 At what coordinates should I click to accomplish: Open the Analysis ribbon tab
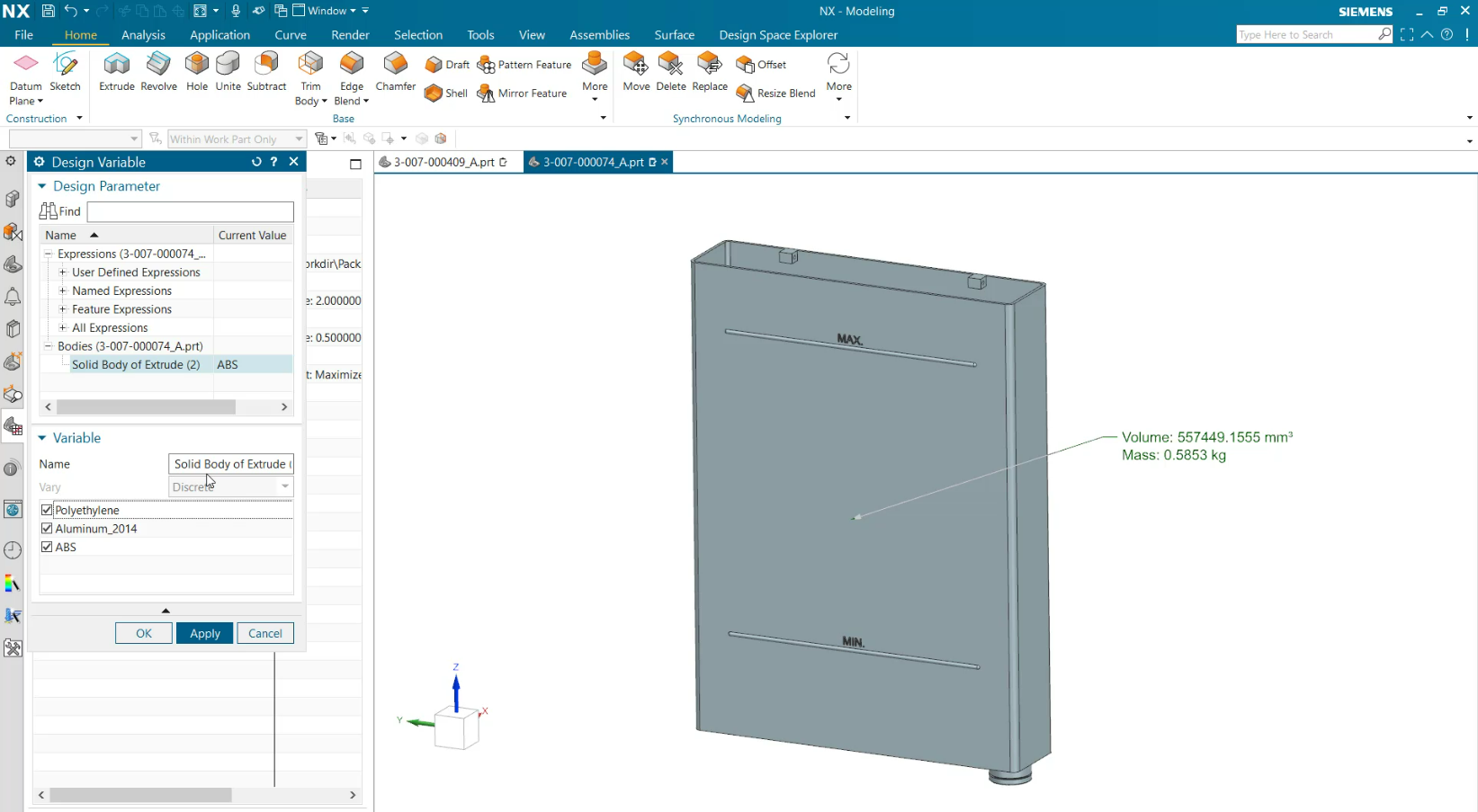[x=143, y=35]
